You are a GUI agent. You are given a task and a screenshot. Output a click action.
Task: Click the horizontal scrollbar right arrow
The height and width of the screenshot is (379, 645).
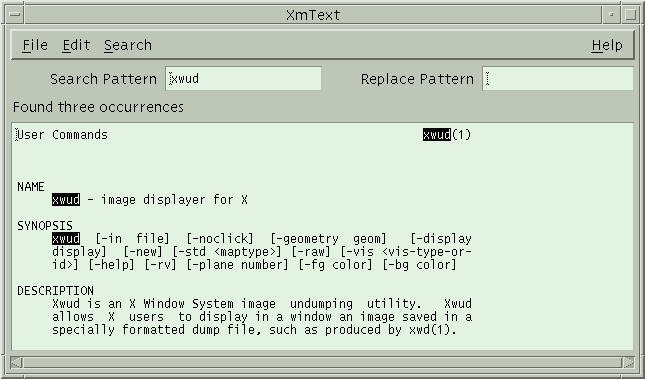coord(629,362)
